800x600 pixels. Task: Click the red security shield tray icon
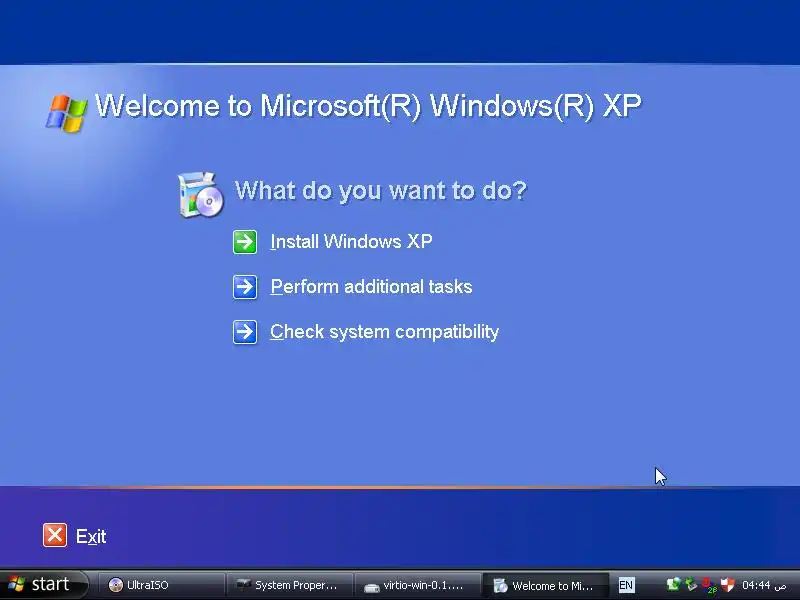click(727, 584)
